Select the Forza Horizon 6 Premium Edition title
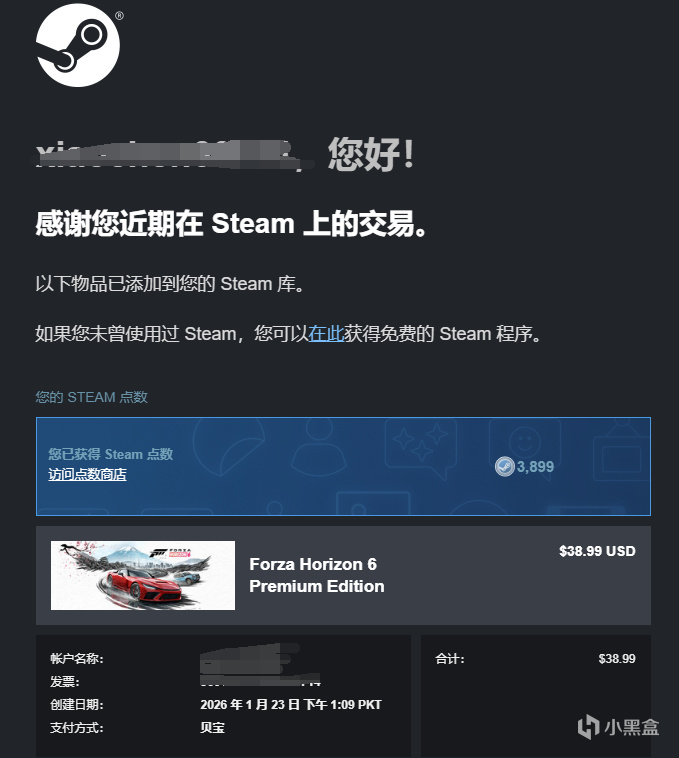Viewport: 679px width, 758px height. 317,575
